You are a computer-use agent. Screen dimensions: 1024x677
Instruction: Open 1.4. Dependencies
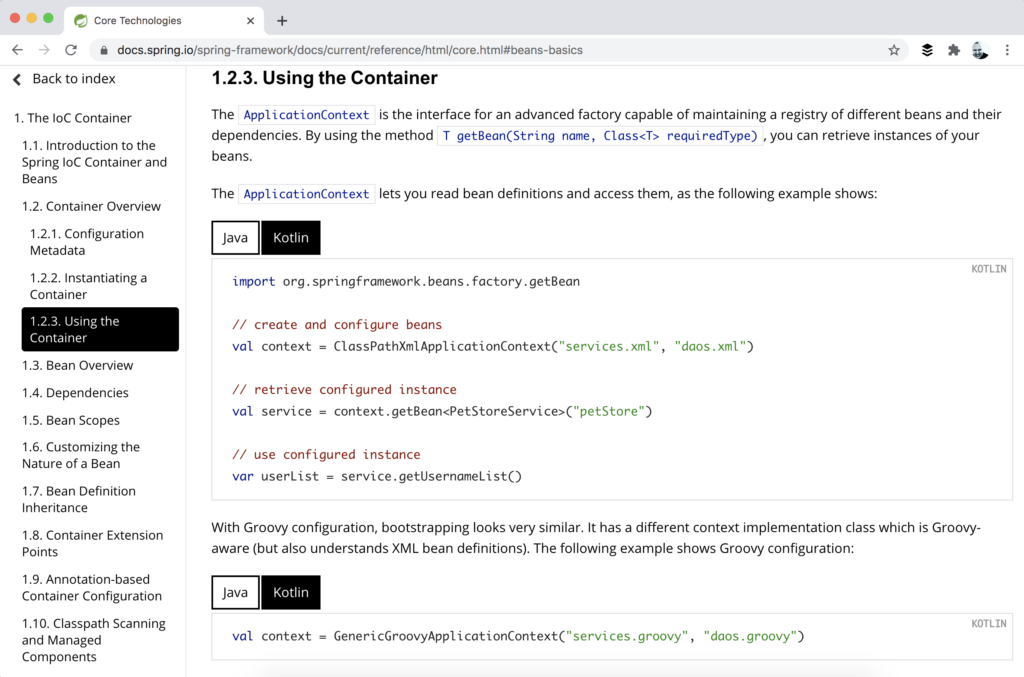pyautogui.click(x=75, y=393)
